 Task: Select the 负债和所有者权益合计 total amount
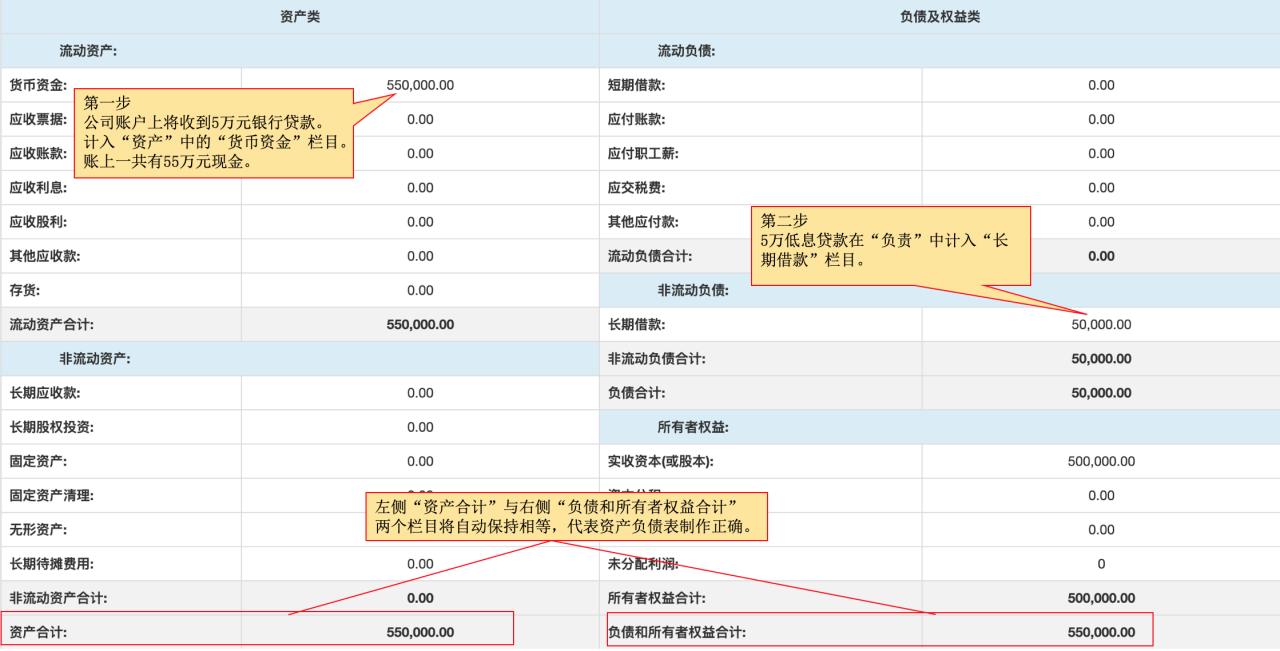coord(1101,632)
